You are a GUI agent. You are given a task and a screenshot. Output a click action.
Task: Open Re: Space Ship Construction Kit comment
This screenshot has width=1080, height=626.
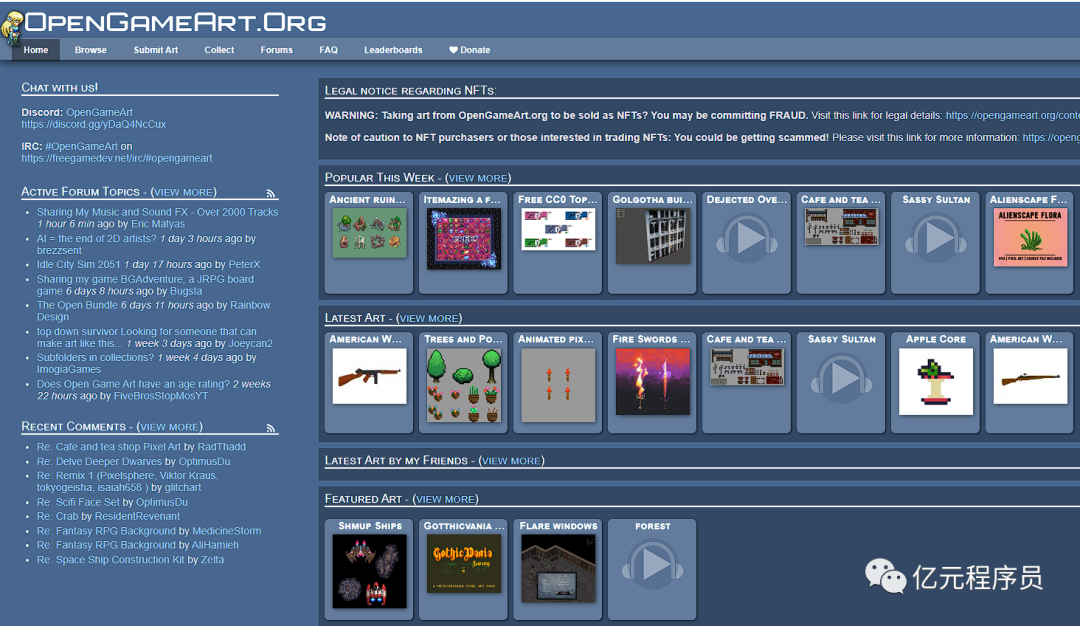tap(110, 560)
